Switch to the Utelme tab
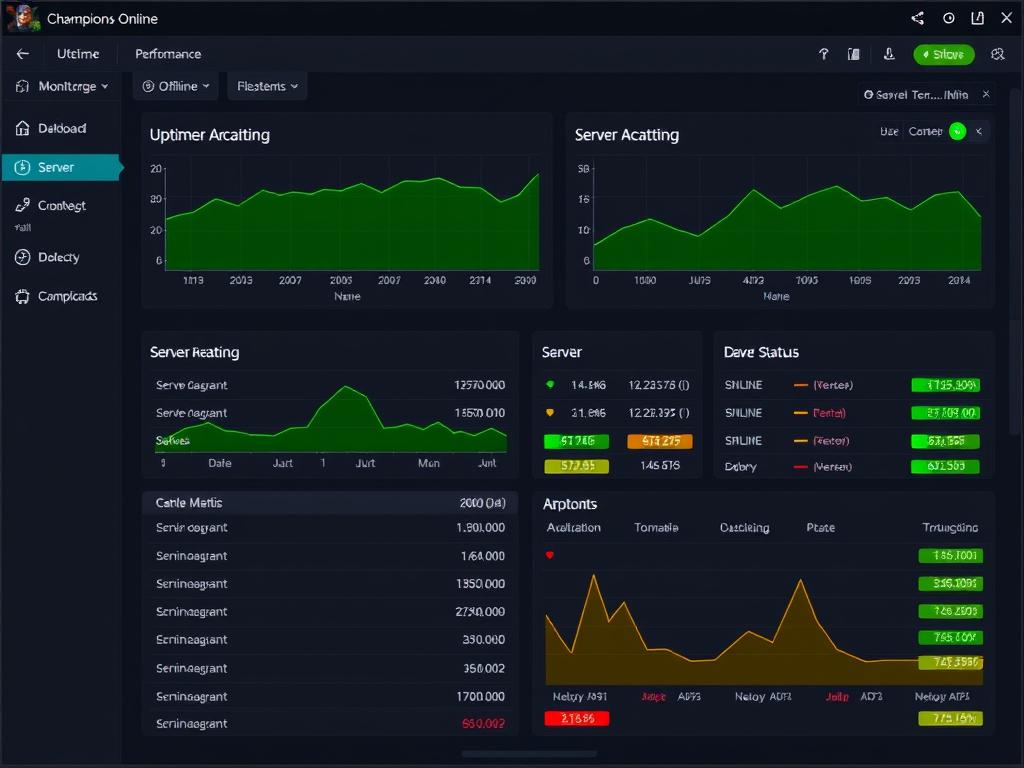1024x768 pixels. 78,54
